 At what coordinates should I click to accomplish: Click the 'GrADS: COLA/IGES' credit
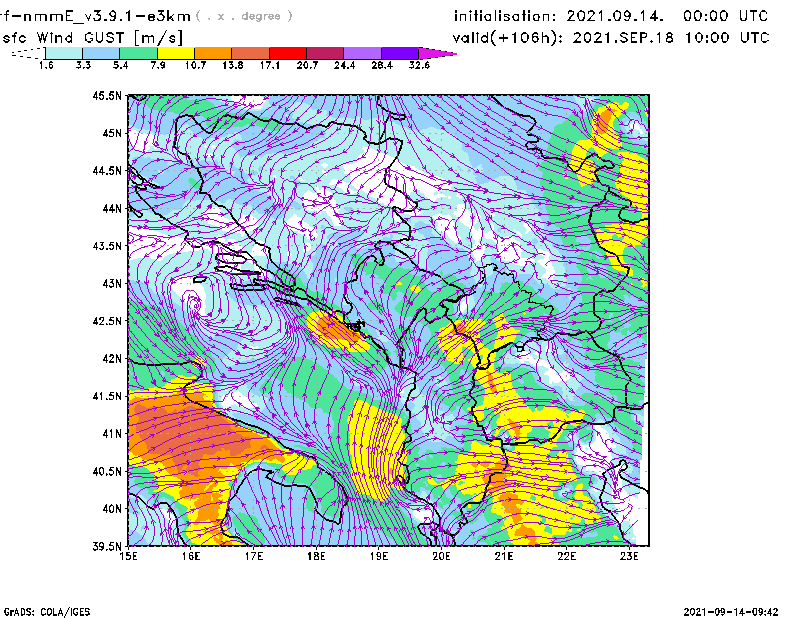(x=46, y=612)
